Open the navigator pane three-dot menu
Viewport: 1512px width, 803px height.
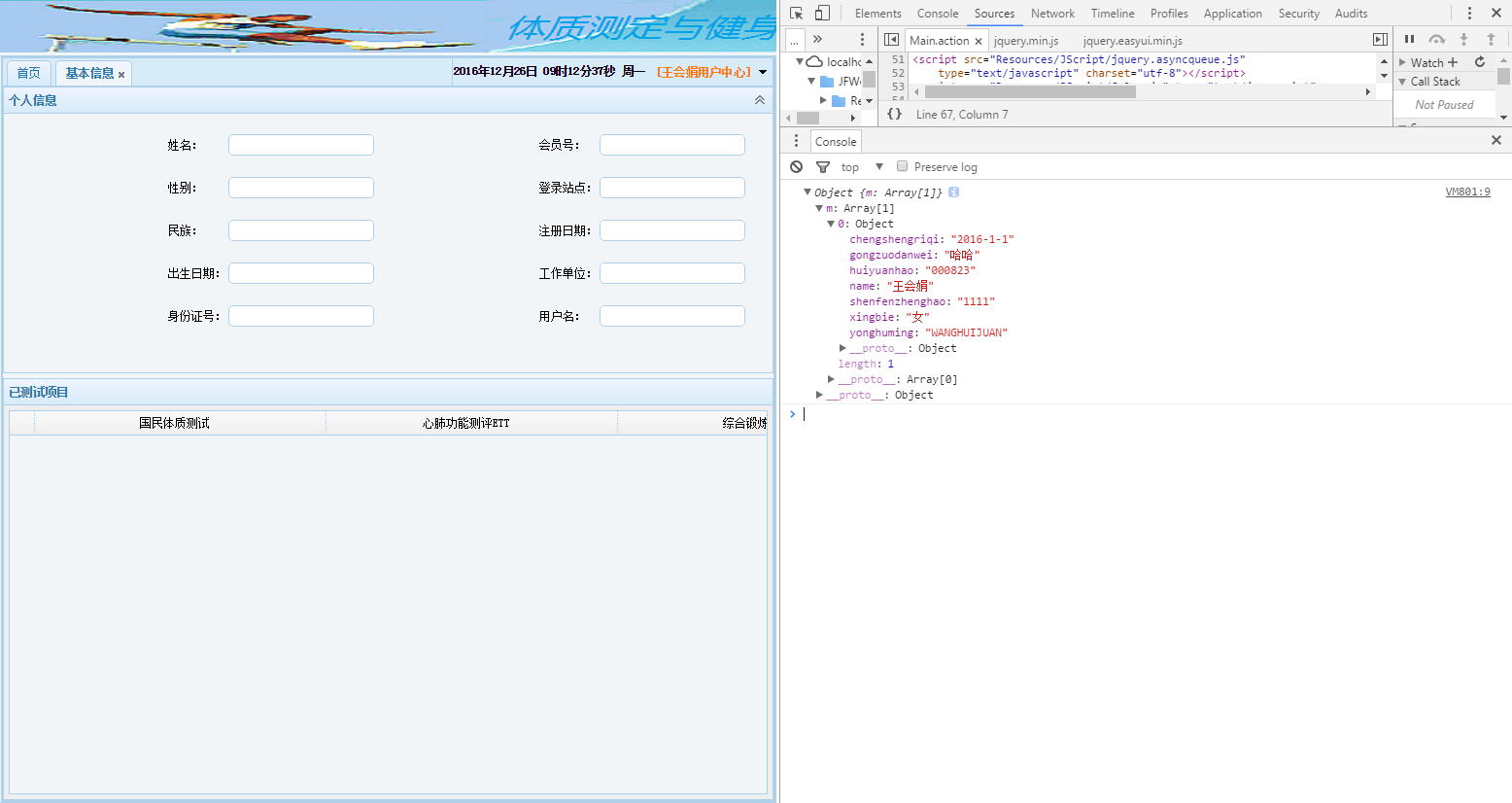862,39
